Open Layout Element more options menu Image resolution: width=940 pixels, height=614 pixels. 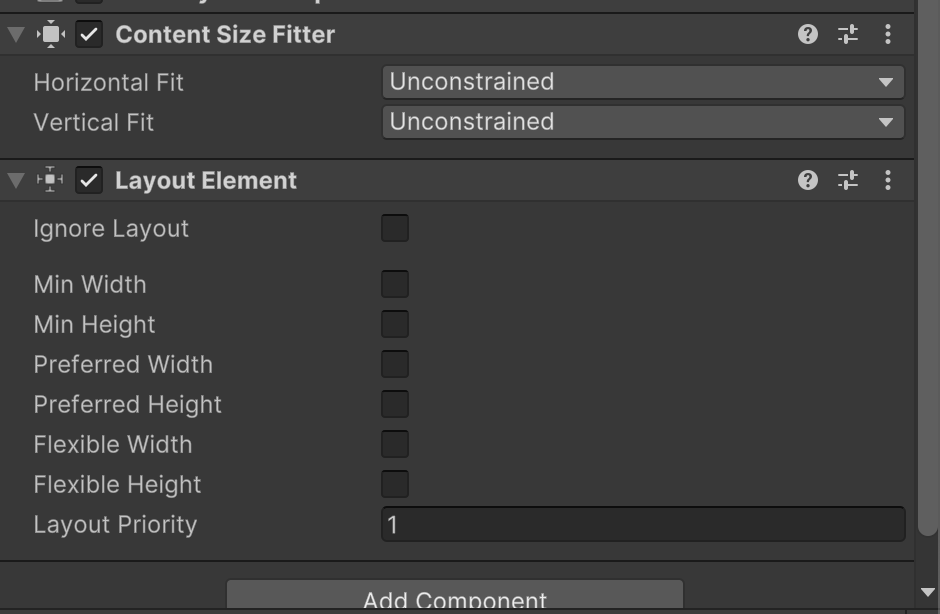(888, 181)
